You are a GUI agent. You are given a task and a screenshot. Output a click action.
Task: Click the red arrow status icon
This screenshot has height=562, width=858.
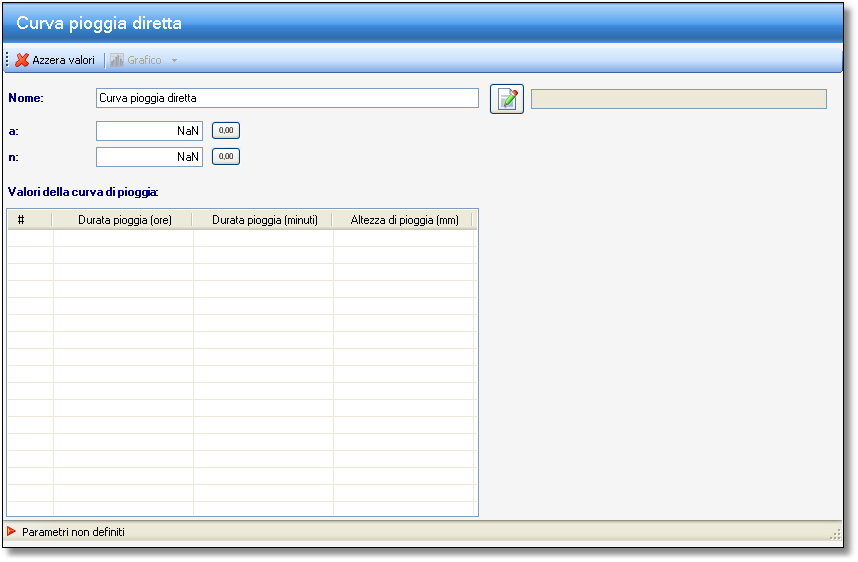(x=11, y=531)
